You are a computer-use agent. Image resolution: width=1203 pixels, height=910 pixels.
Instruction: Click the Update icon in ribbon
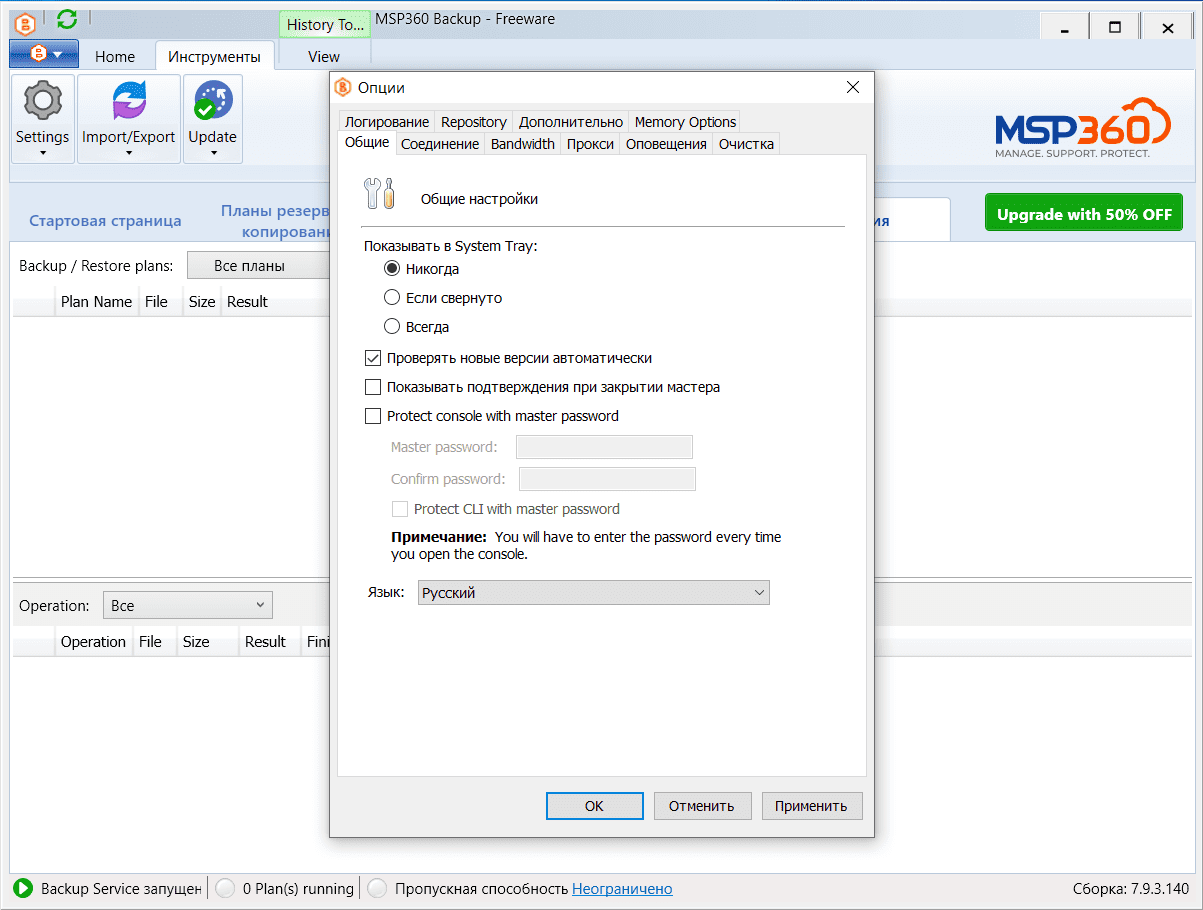(x=212, y=100)
